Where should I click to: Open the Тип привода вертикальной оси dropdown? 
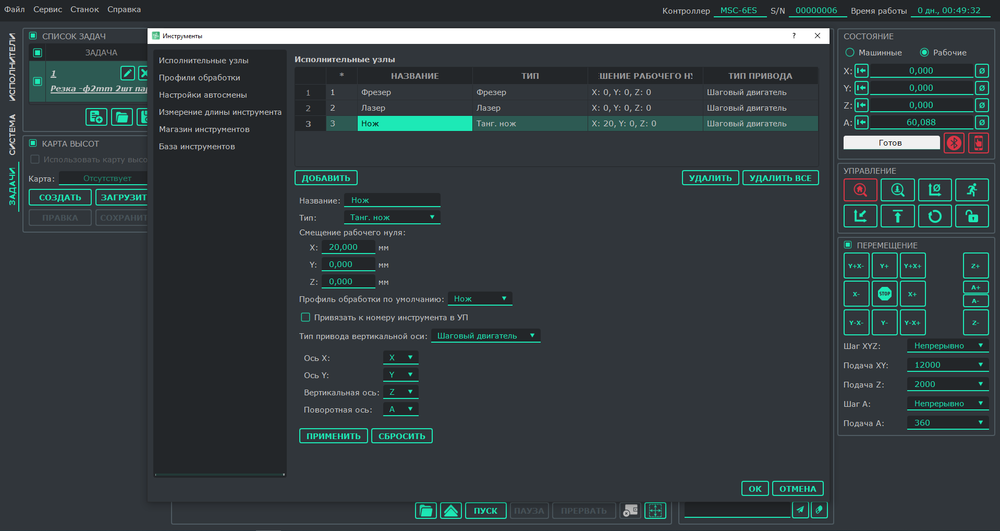pos(485,335)
